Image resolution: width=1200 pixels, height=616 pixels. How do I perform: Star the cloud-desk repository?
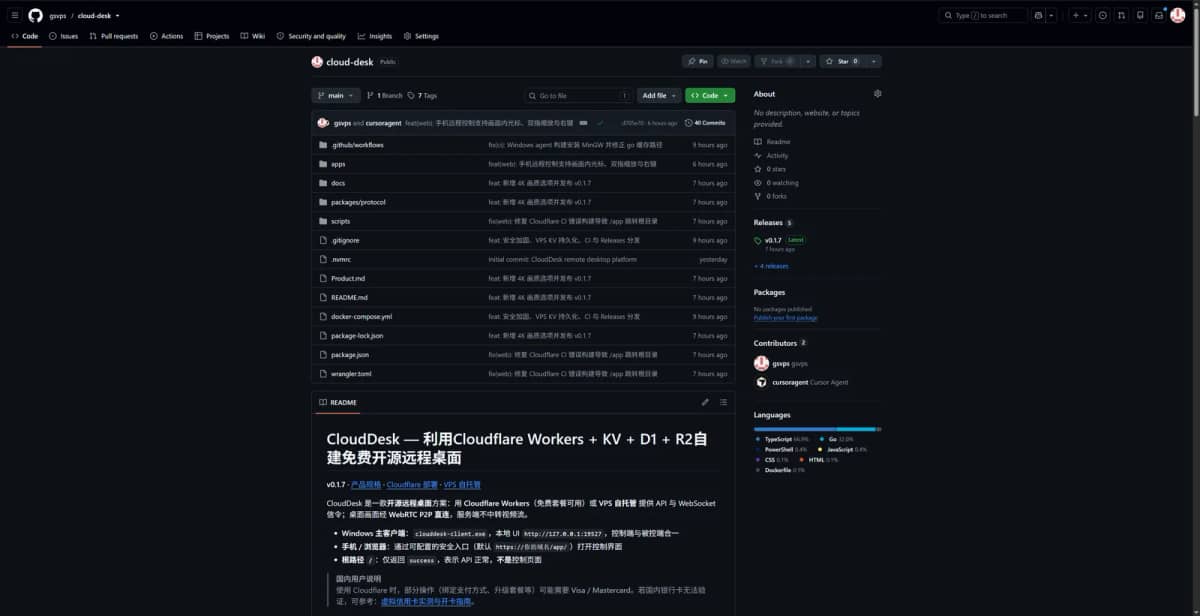[843, 61]
